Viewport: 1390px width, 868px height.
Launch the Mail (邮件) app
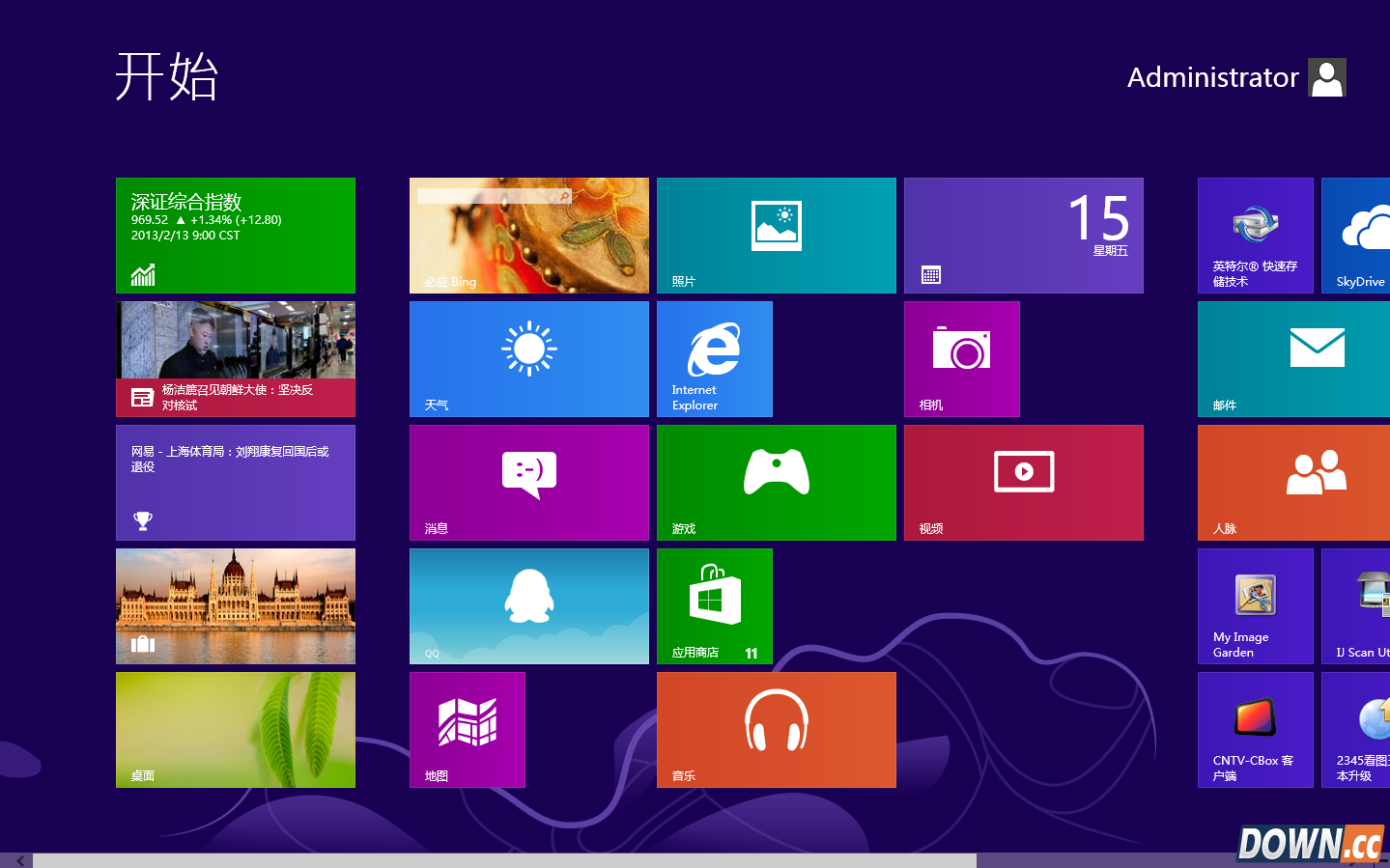[x=1317, y=359]
